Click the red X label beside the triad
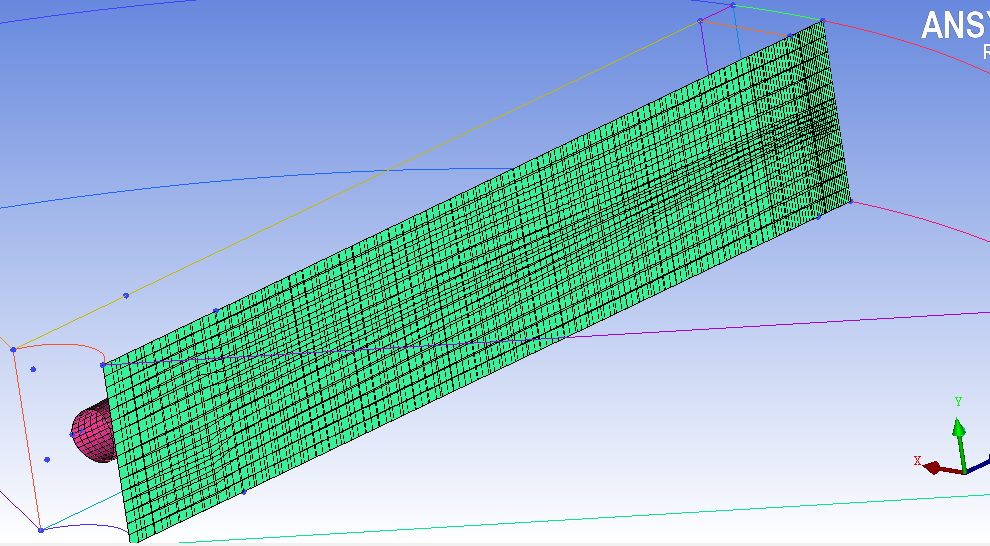 (917, 461)
